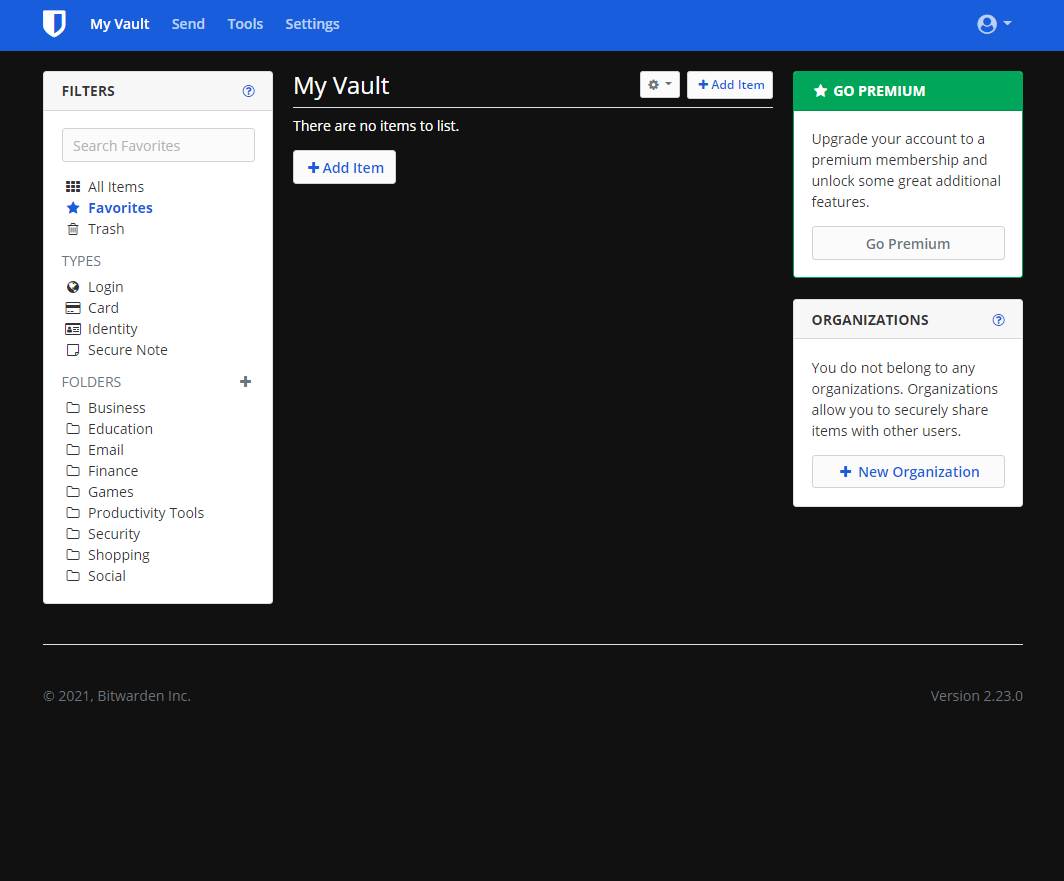Select the Login type filter

(x=105, y=286)
